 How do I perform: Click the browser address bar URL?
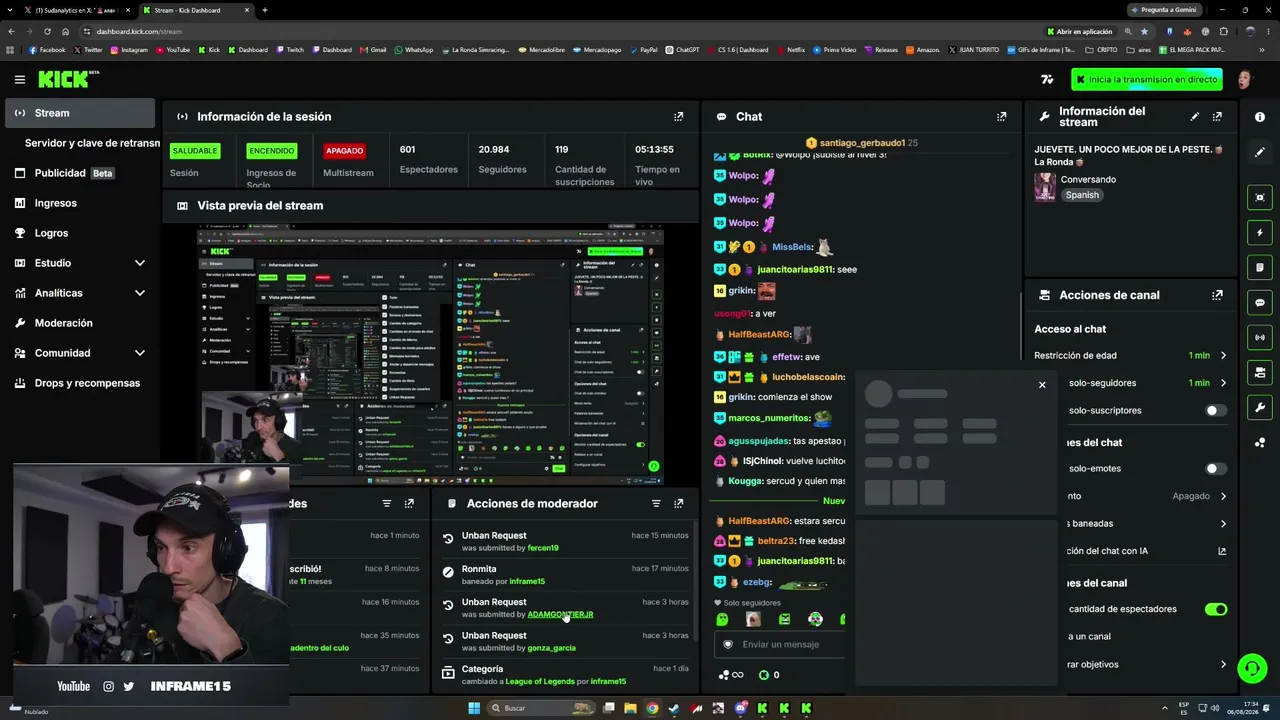(139, 31)
